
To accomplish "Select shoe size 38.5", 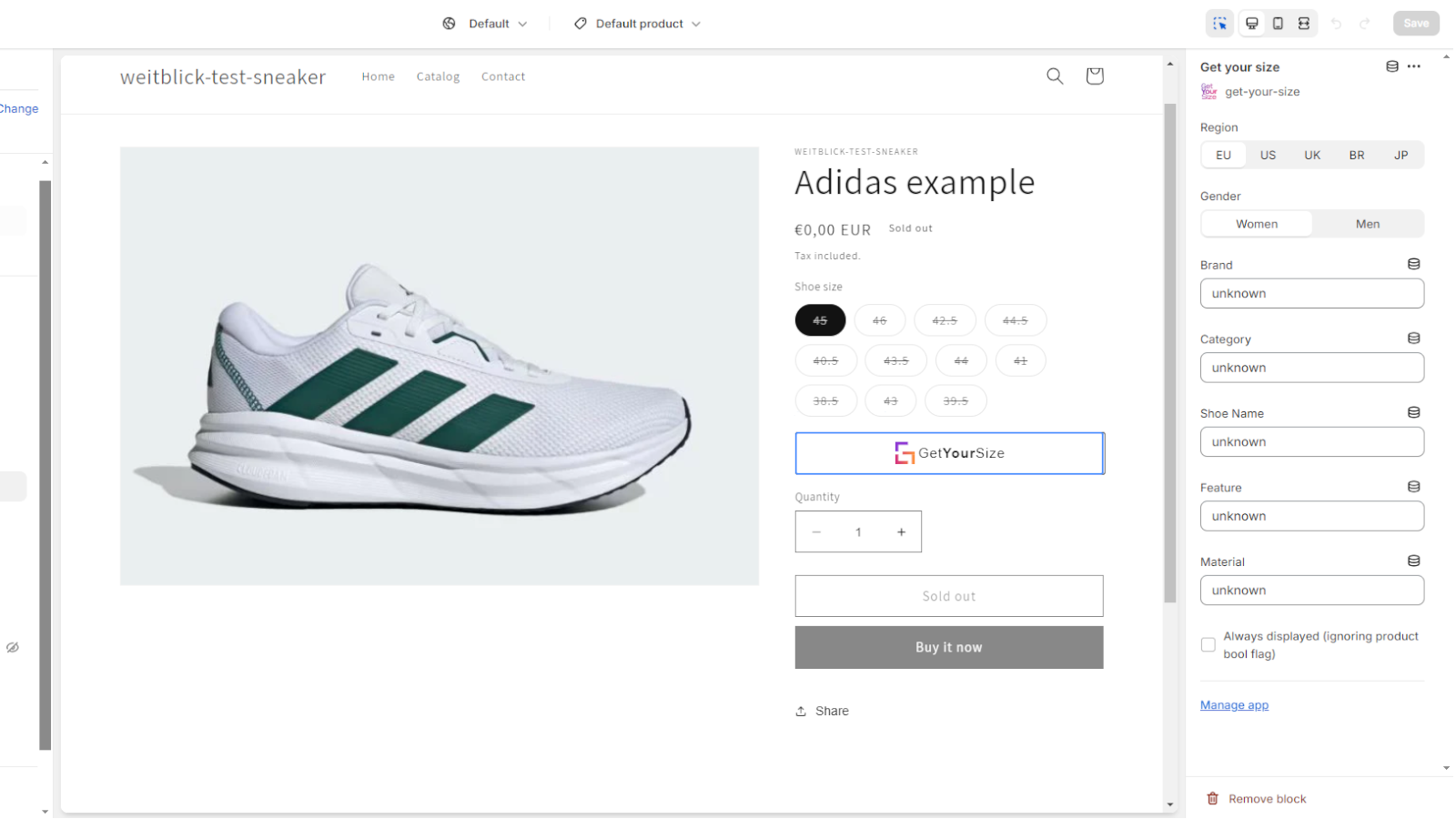I will pyautogui.click(x=825, y=400).
